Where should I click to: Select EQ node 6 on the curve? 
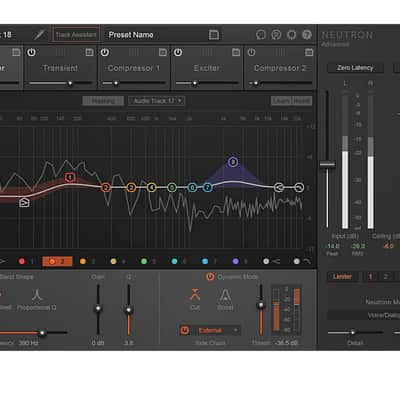(x=192, y=188)
